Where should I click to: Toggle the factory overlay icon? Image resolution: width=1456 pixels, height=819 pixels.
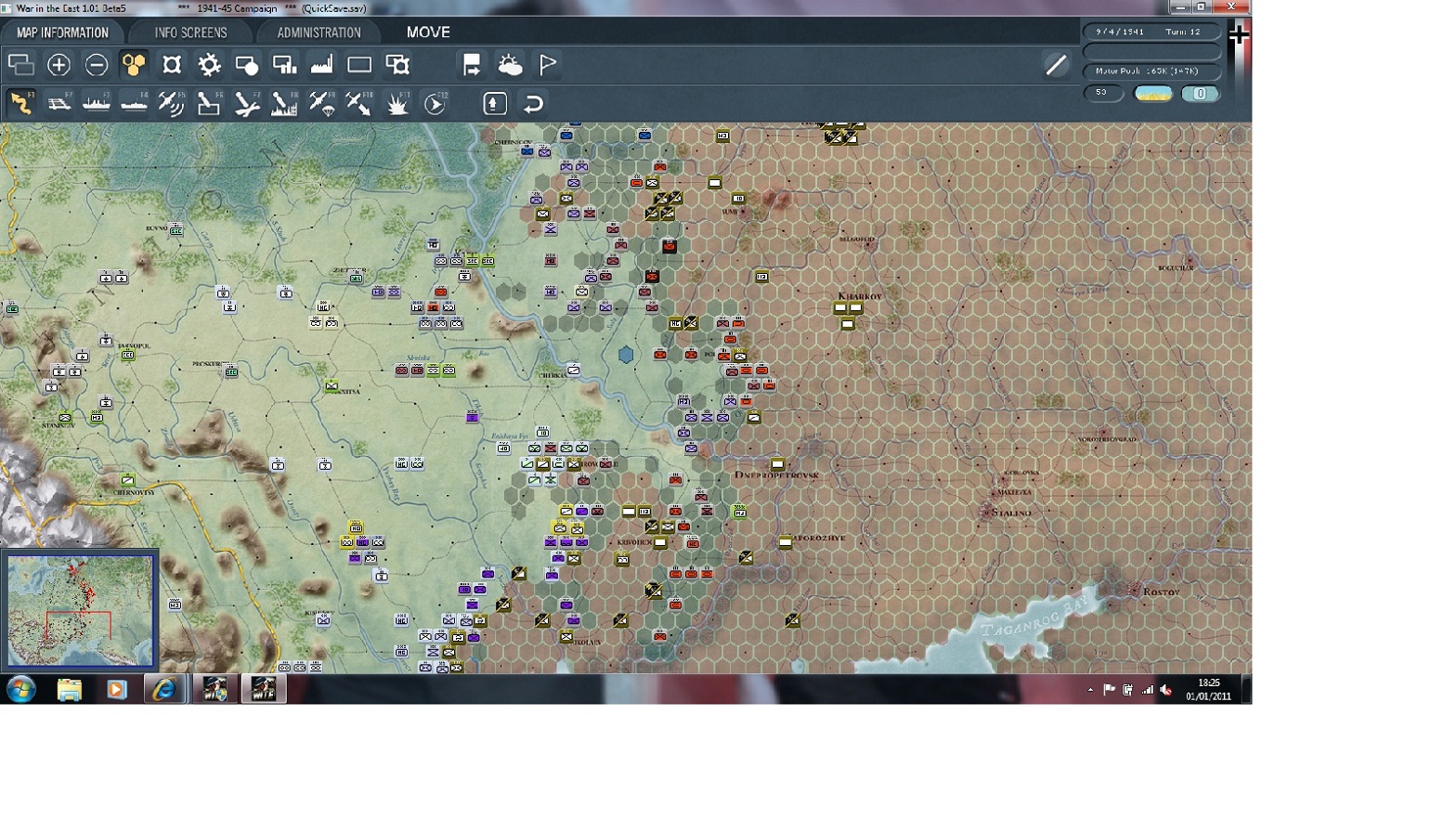pyautogui.click(x=322, y=65)
